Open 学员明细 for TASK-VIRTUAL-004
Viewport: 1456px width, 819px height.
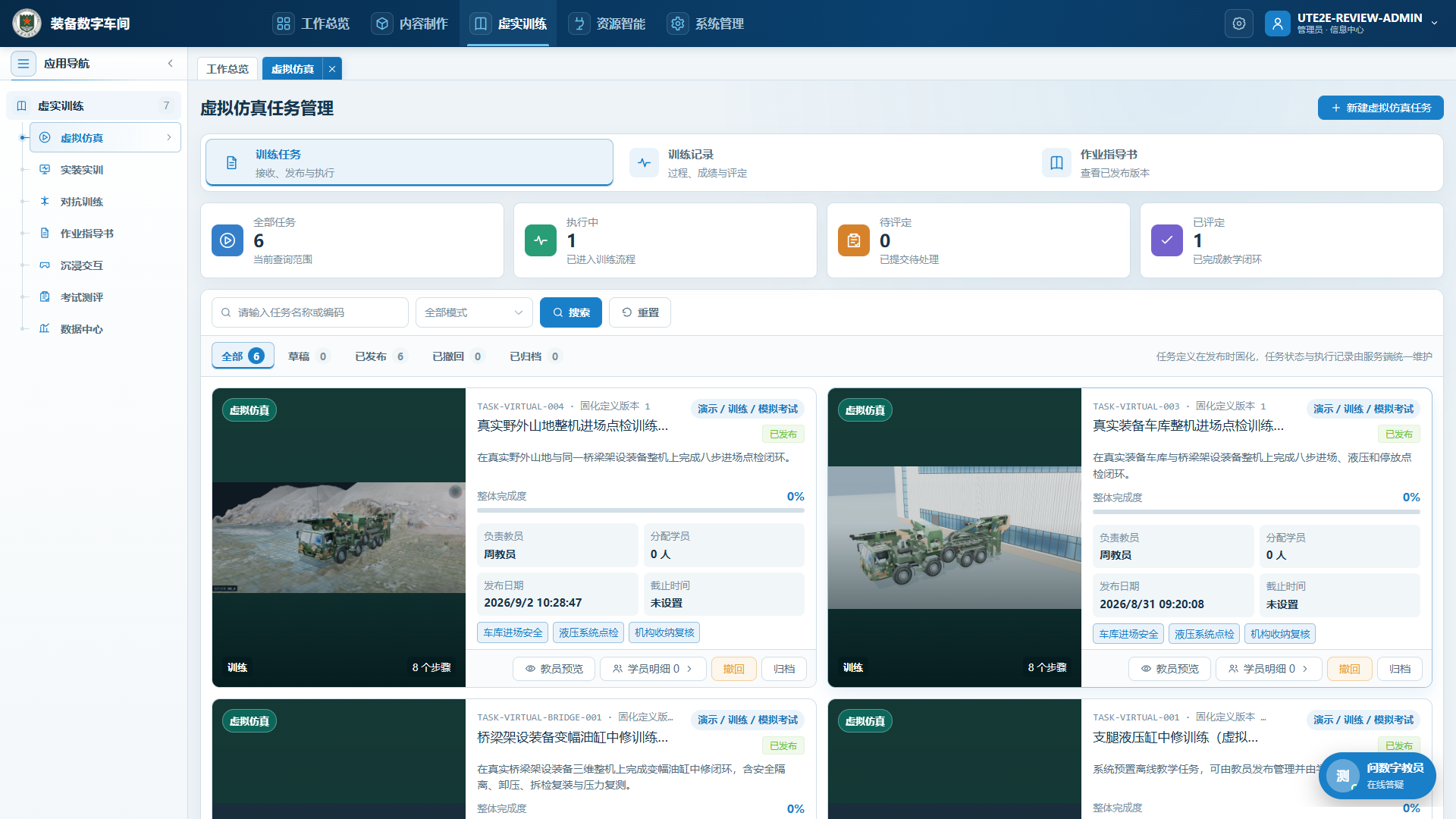653,669
